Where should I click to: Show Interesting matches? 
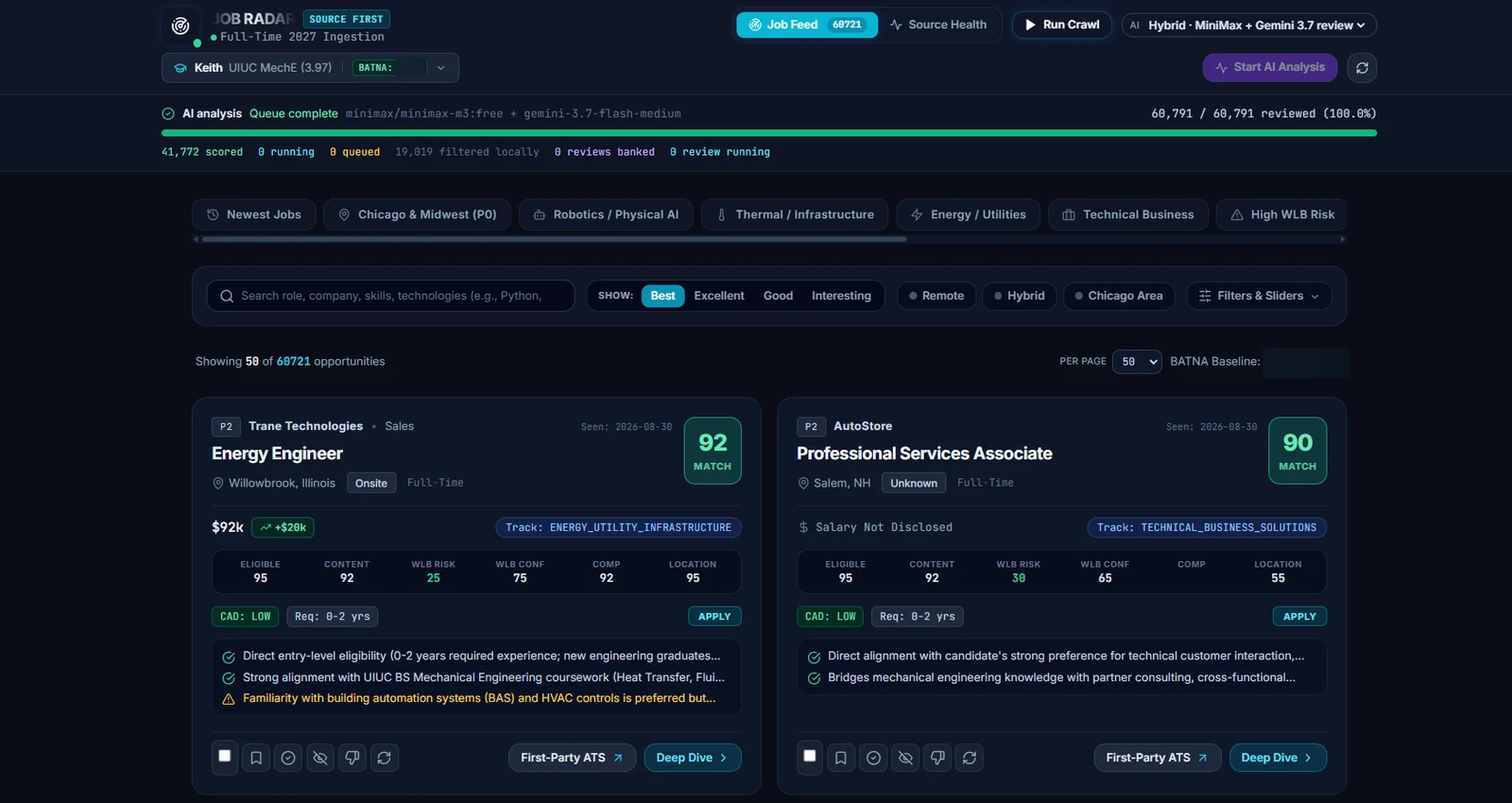[841, 296]
